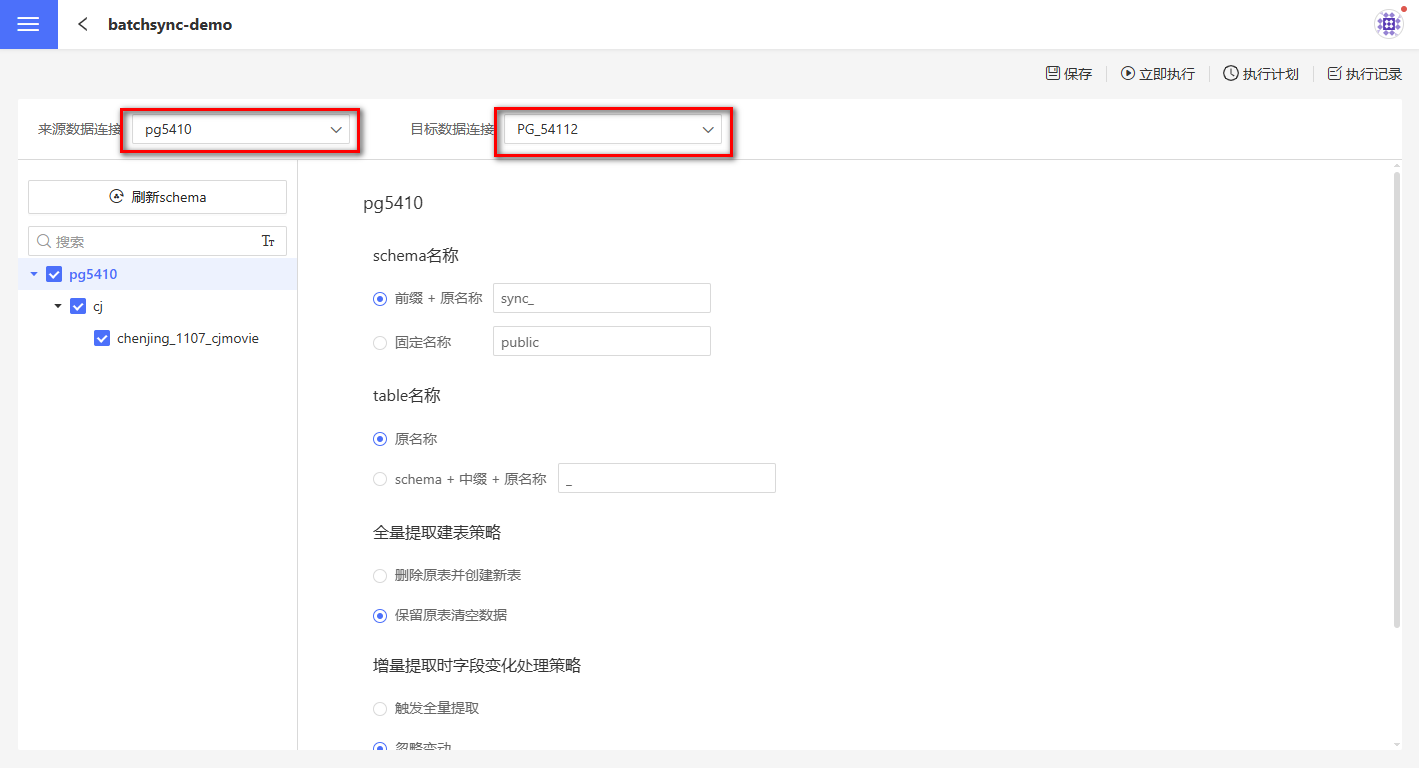The width and height of the screenshot is (1419, 768).
Task: Open 执行计划 schedule settings
Action: click(1261, 74)
